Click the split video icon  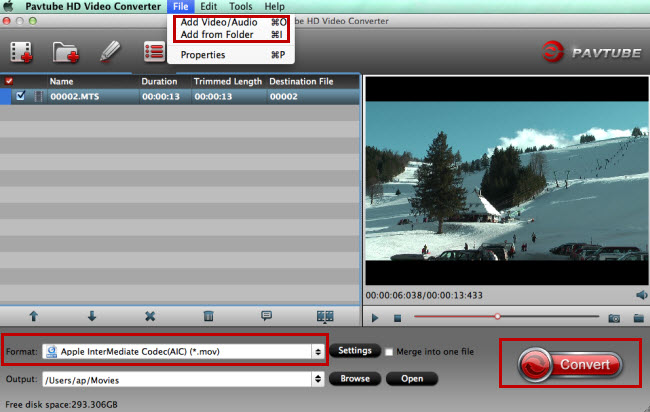click(325, 317)
